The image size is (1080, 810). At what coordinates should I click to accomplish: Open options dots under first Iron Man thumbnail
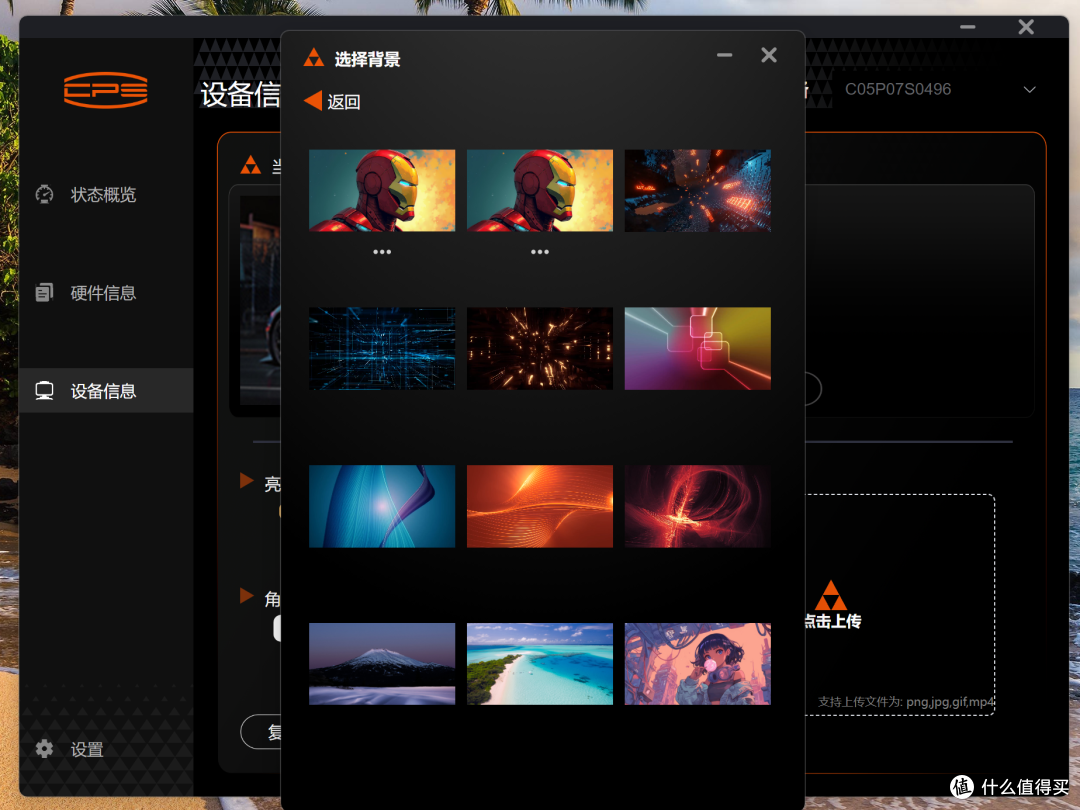pos(382,252)
